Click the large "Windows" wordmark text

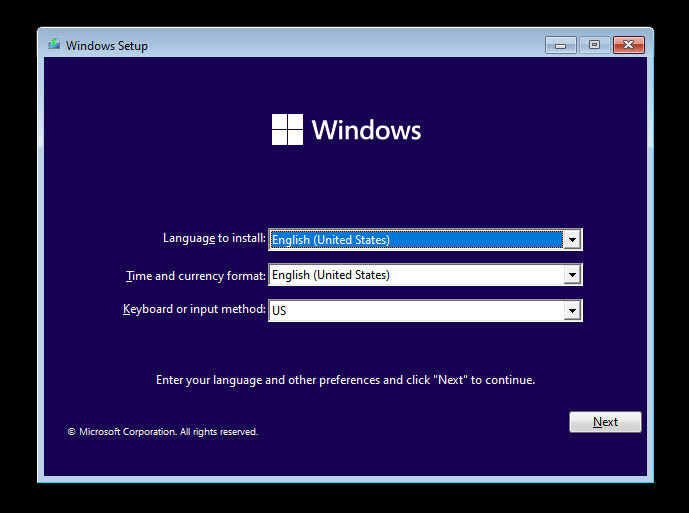coord(366,130)
